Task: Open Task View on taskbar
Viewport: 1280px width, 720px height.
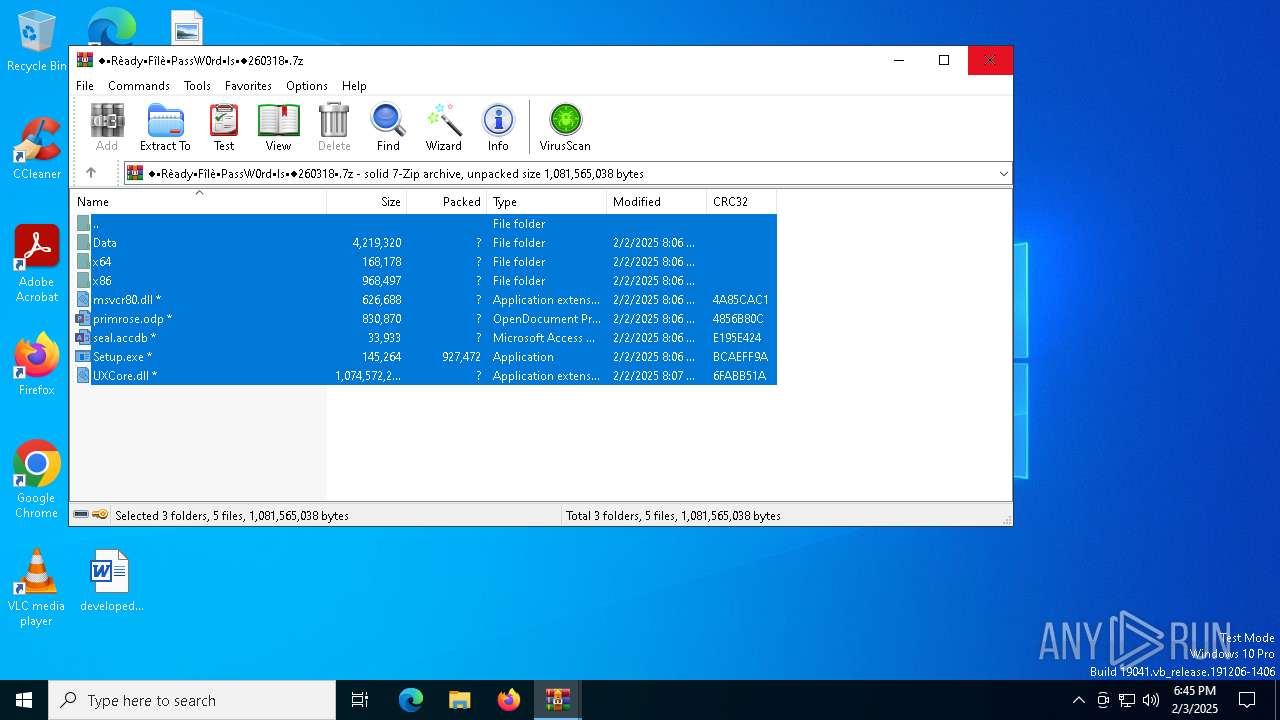Action: point(360,700)
